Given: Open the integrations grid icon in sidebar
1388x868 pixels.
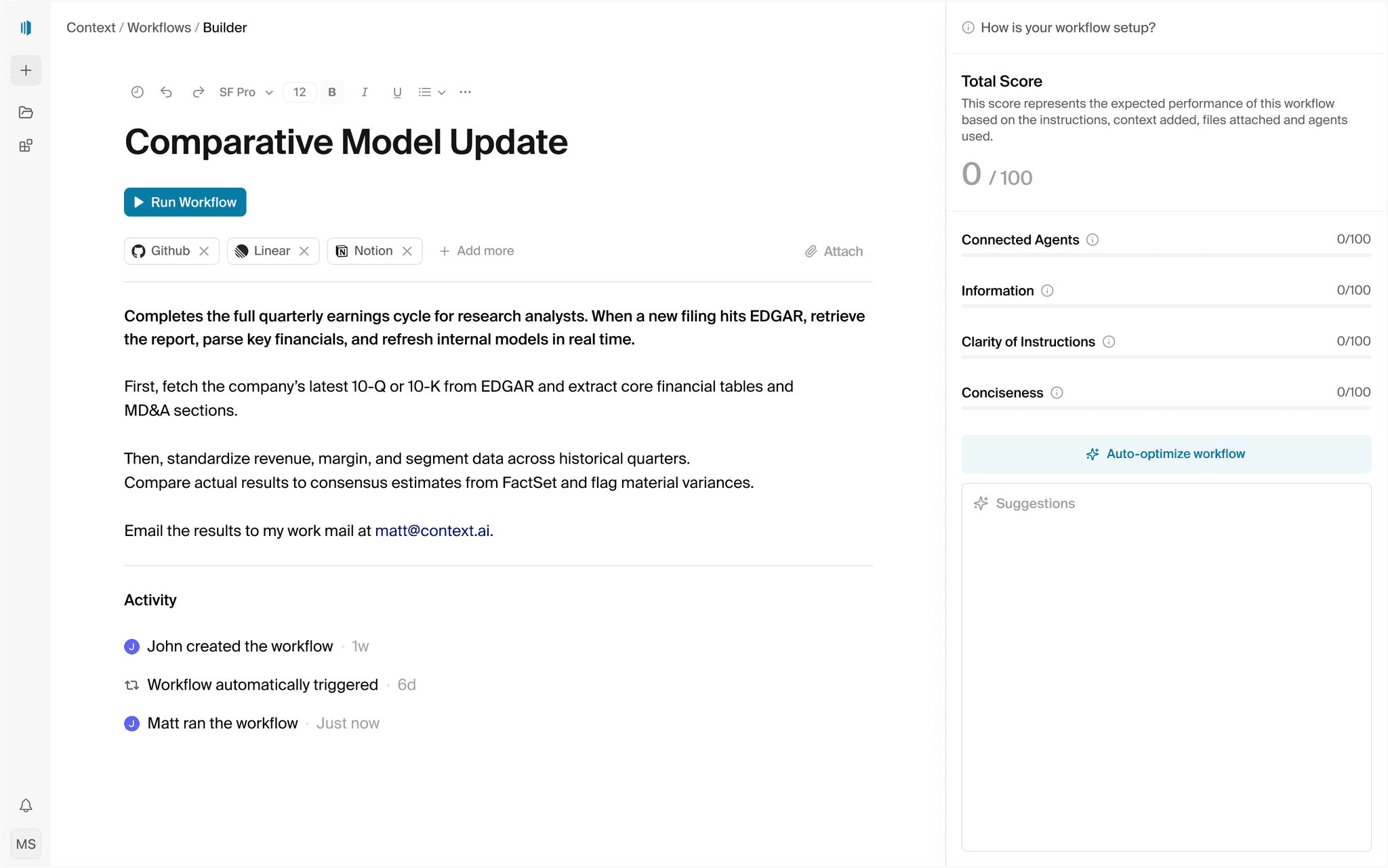Looking at the screenshot, I should click(26, 145).
